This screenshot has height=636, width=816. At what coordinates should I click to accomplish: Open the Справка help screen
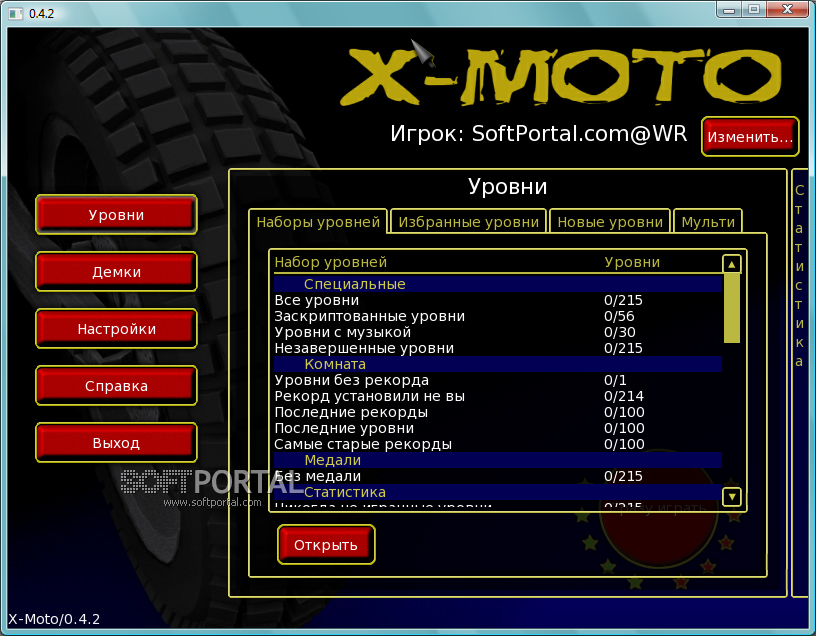click(116, 386)
